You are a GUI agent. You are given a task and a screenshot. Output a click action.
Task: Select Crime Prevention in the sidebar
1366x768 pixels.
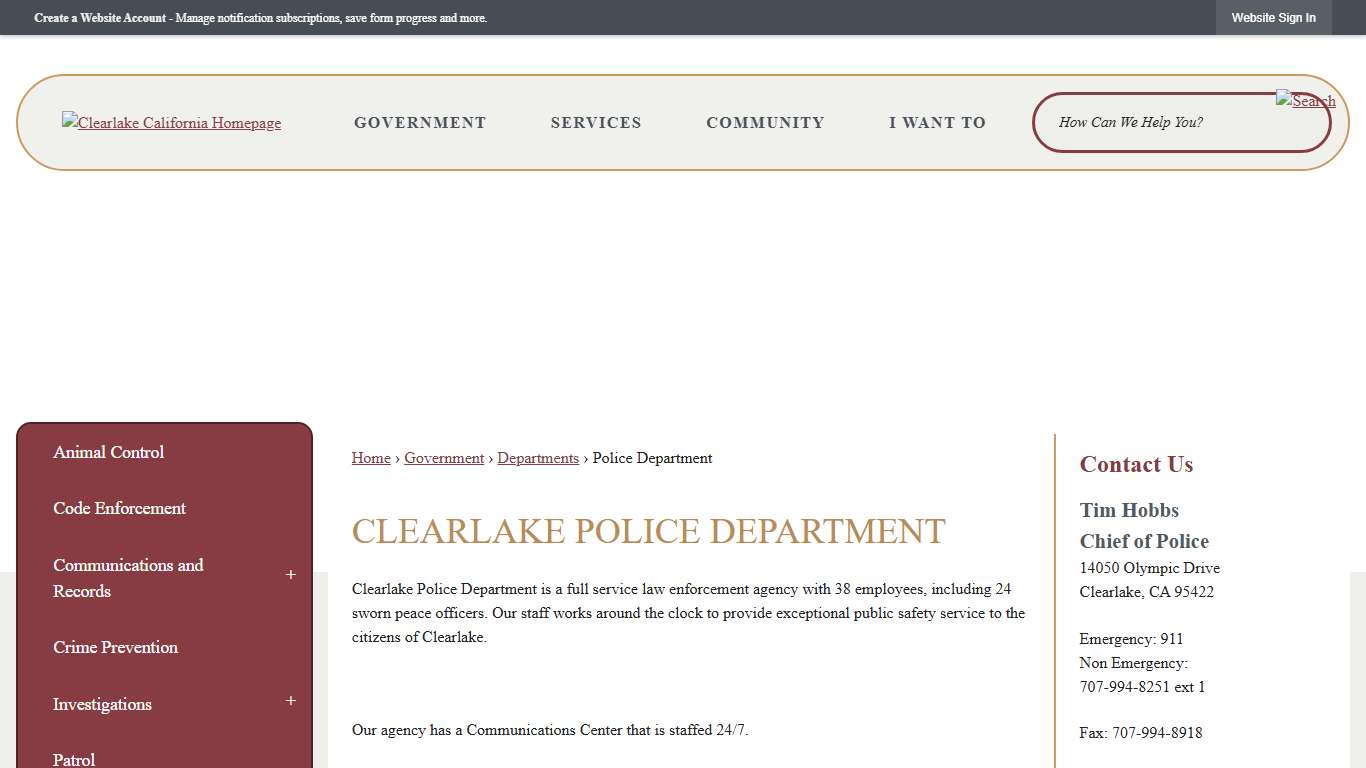(115, 647)
